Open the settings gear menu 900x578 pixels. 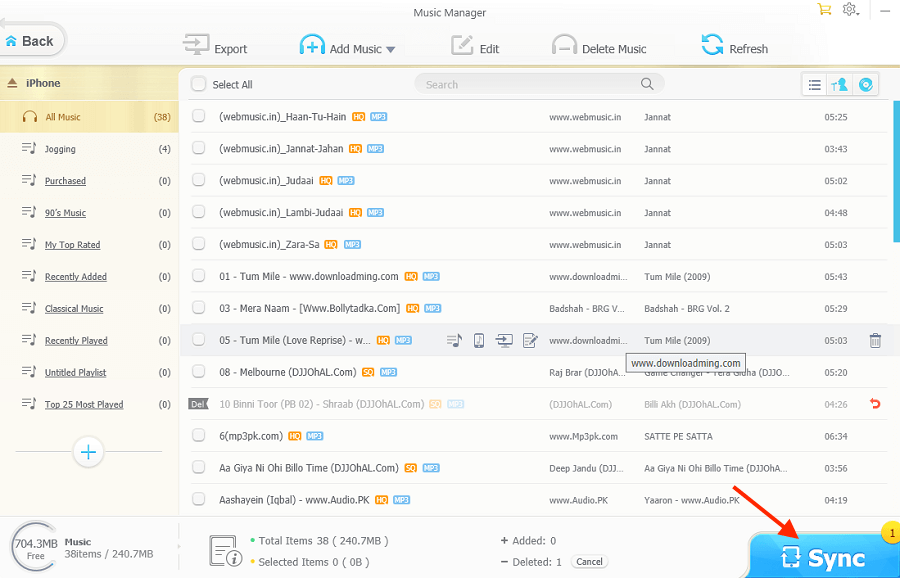pos(850,9)
